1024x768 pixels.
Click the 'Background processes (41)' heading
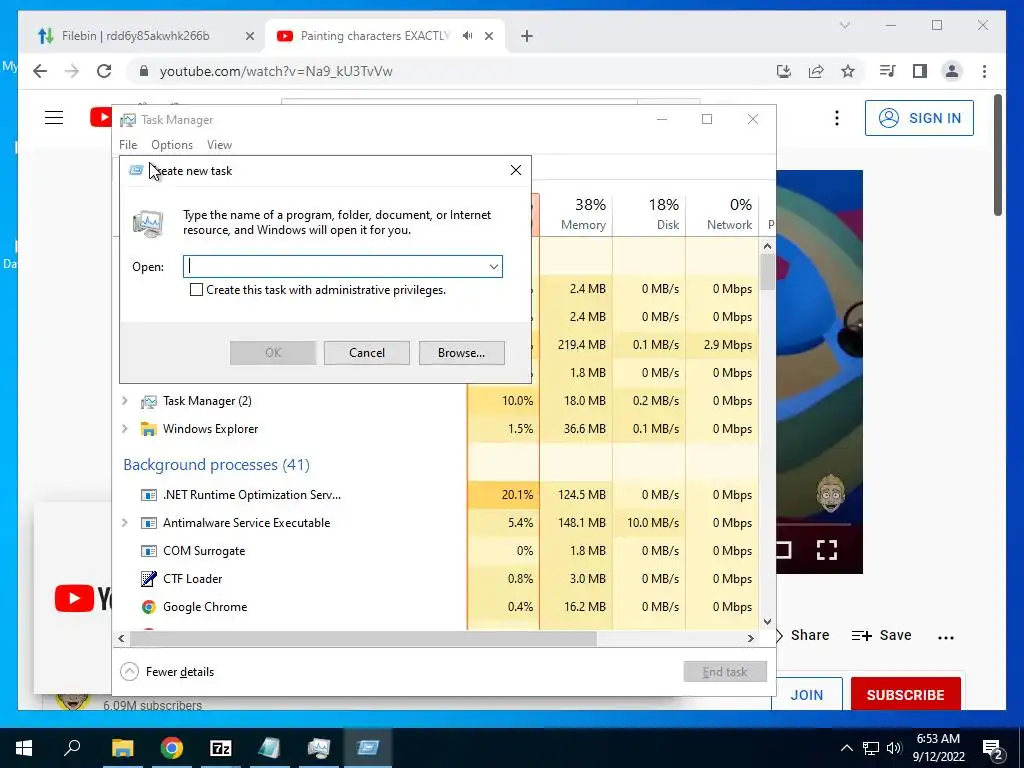[216, 464]
